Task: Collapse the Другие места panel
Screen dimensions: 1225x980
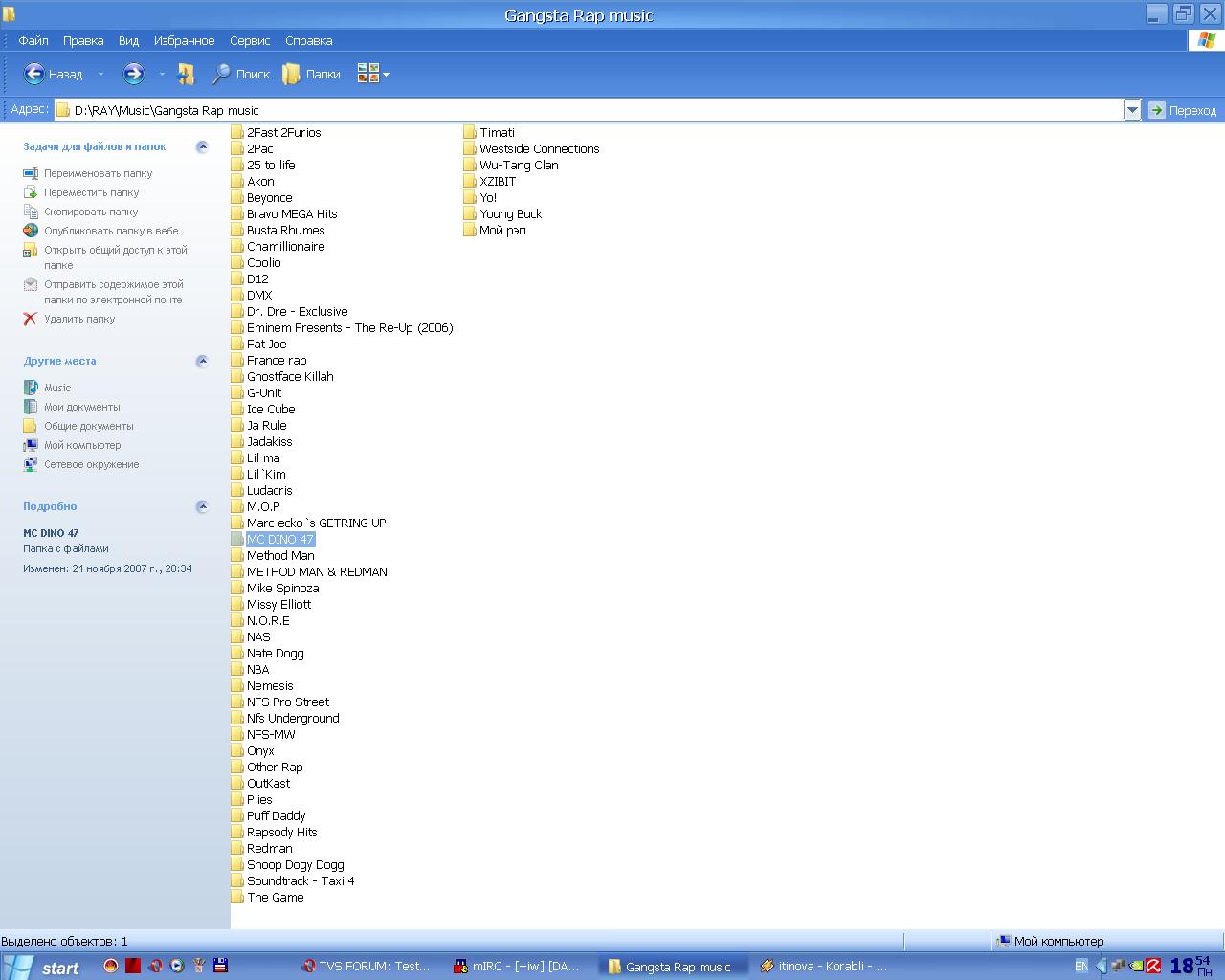Action: pos(202,361)
